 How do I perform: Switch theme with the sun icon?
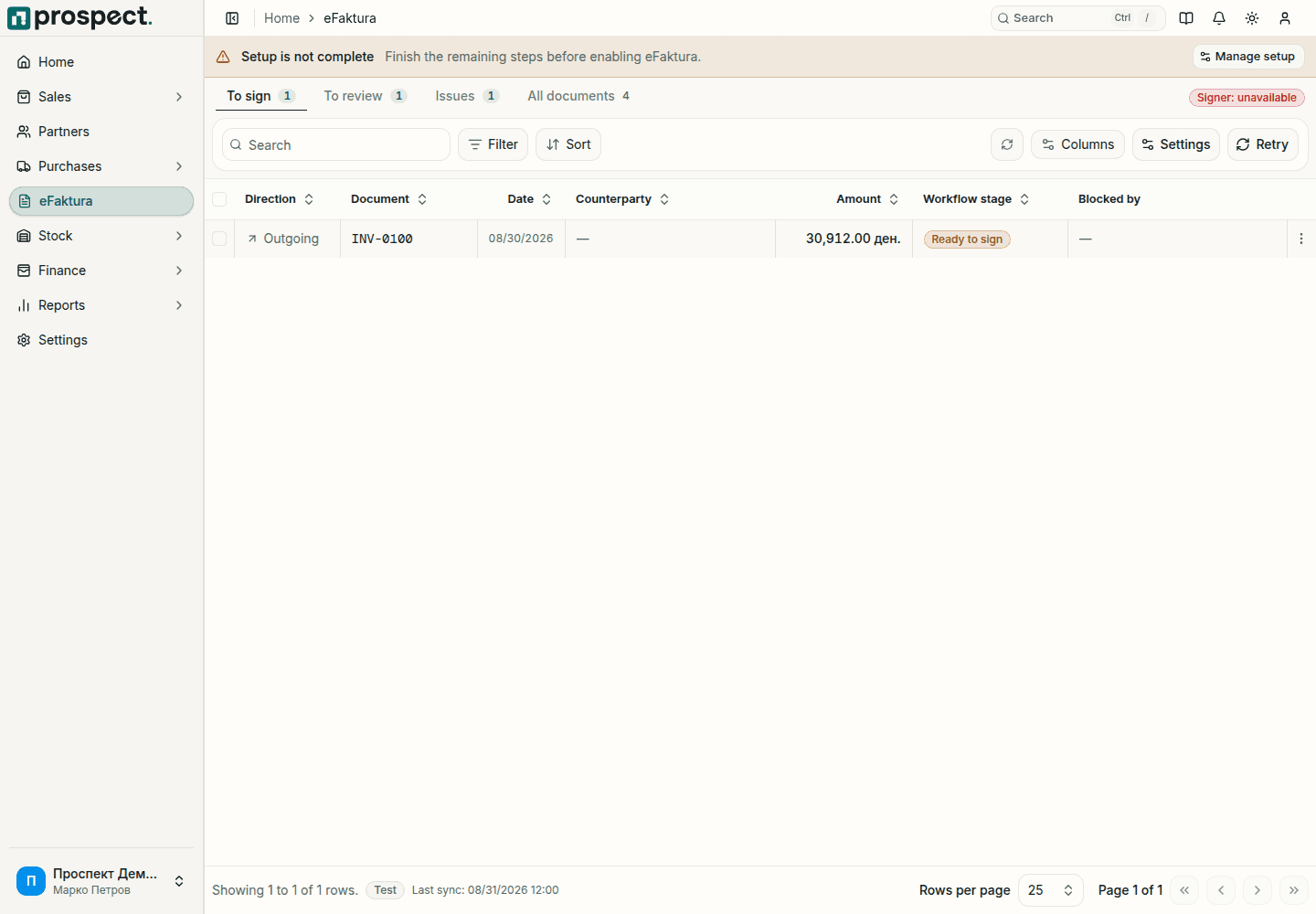[x=1252, y=18]
